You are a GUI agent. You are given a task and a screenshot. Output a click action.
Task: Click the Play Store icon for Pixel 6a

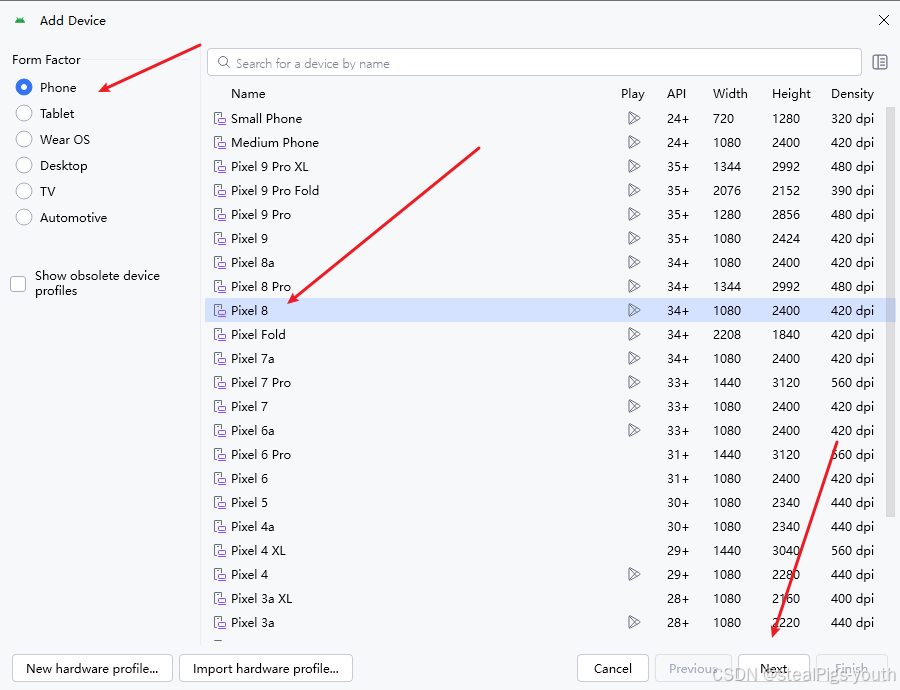tap(634, 431)
